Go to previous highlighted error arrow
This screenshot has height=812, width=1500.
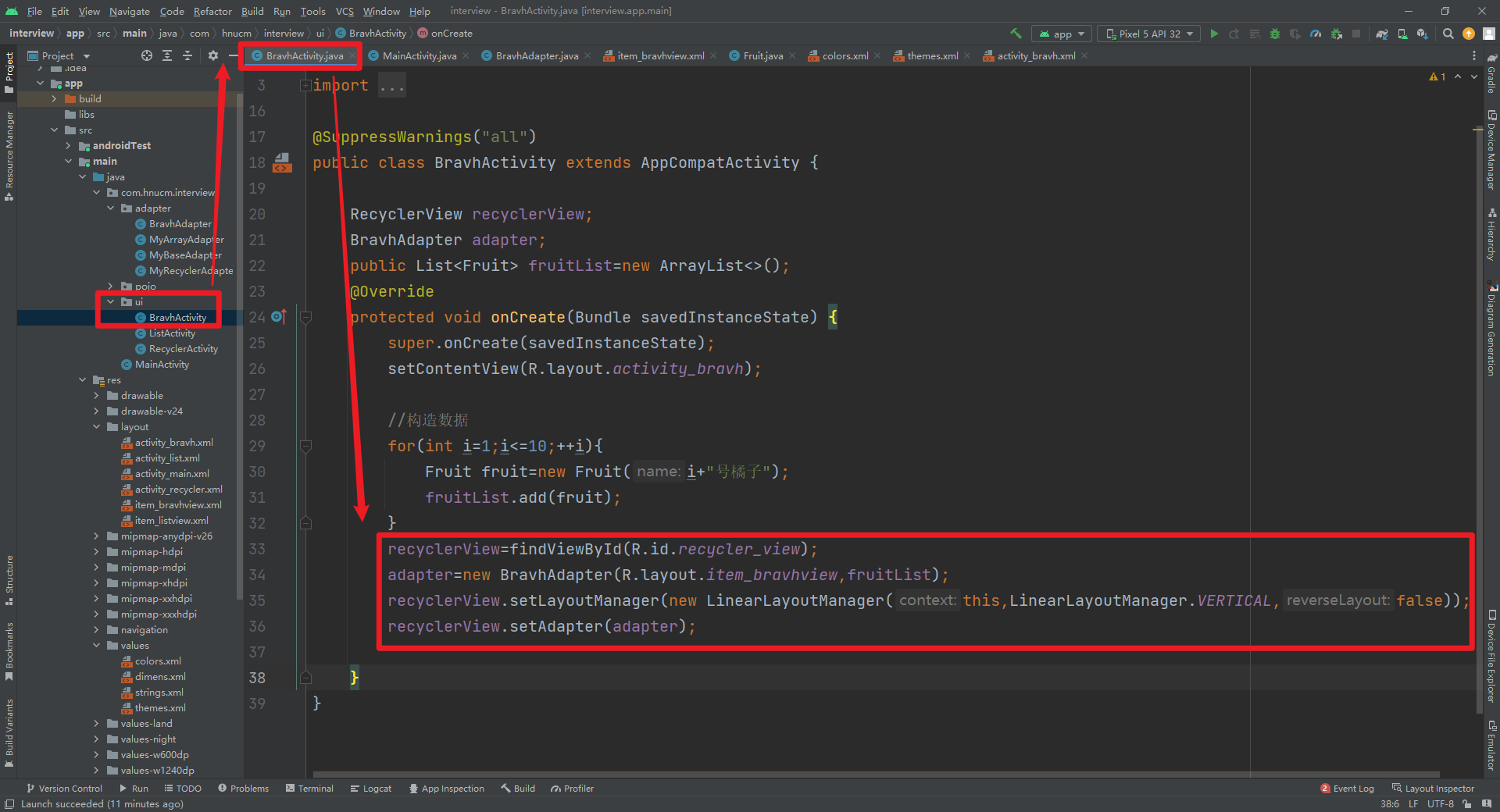pos(1458,77)
